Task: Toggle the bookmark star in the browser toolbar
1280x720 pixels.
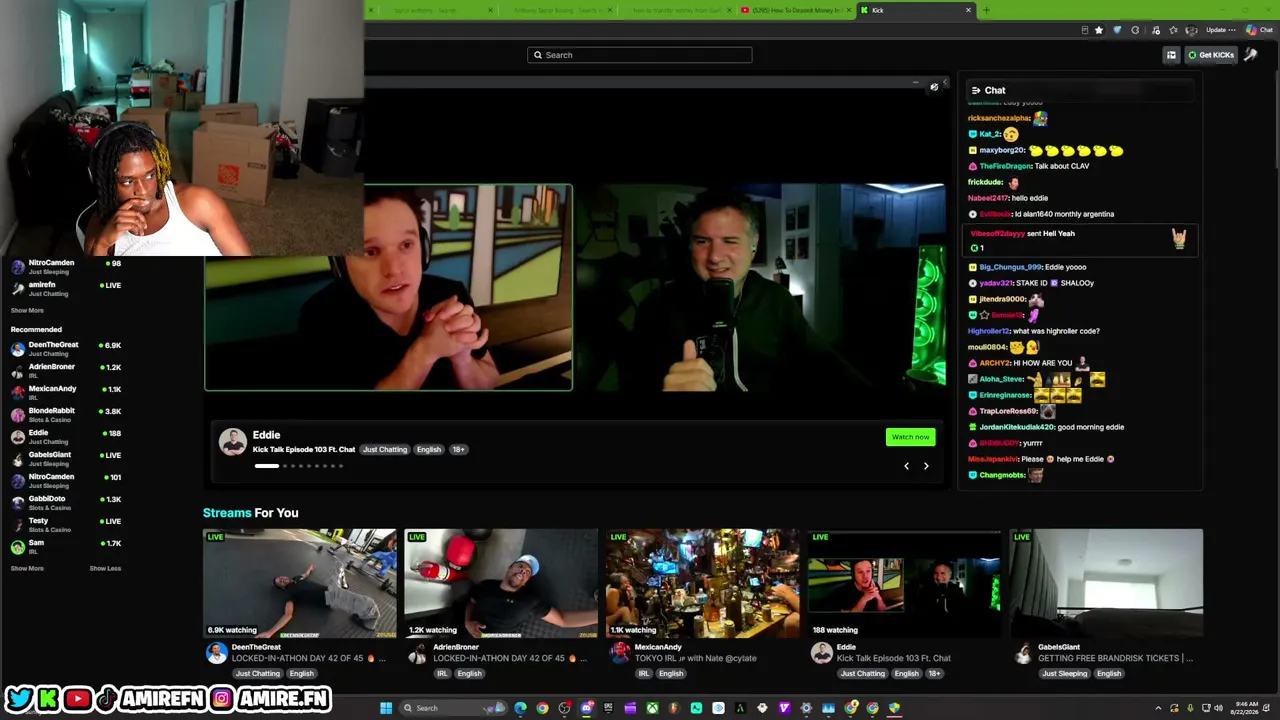Action: 1099,30
